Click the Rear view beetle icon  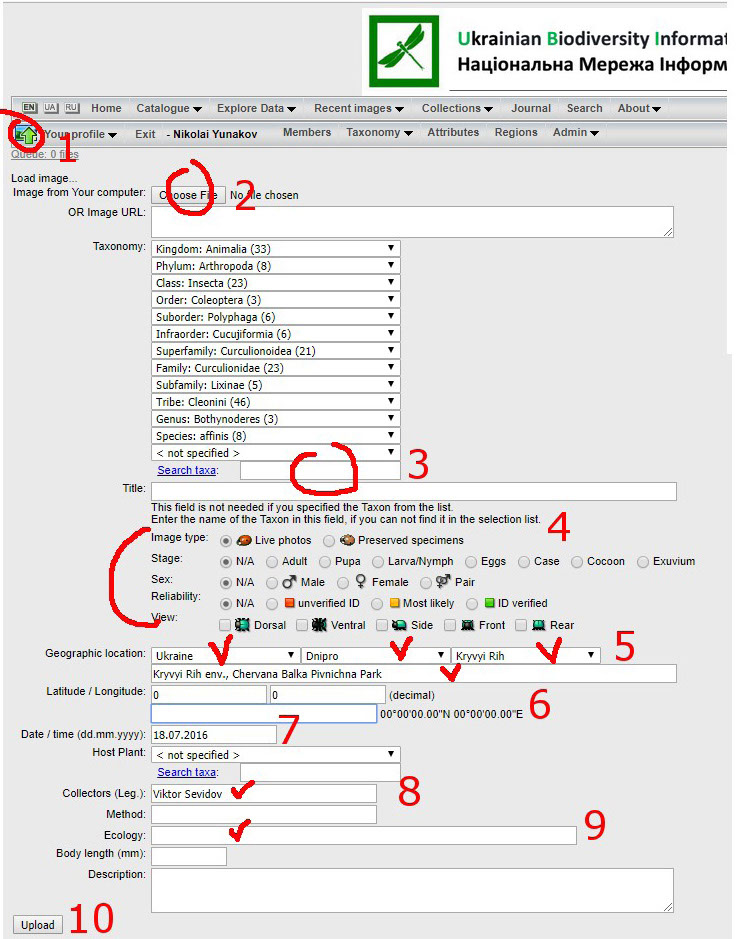pos(538,625)
